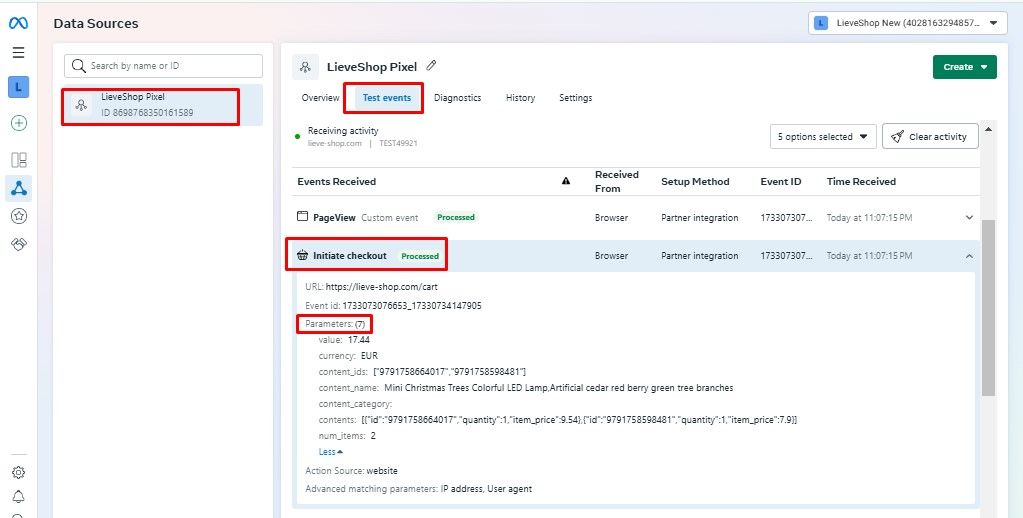
Task: Click the plus circle create icon
Action: [18, 123]
